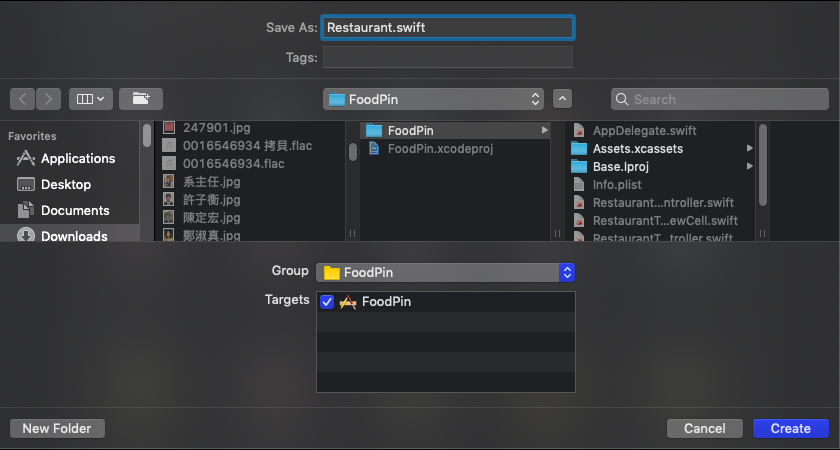Click the back navigation arrow

pos(23,99)
